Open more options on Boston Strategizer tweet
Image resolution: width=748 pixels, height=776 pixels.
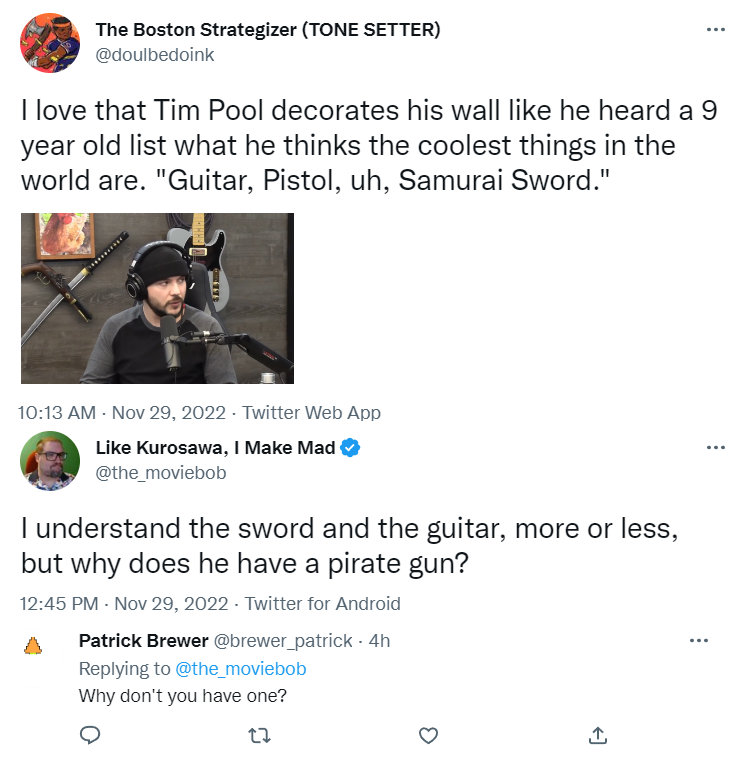715,29
